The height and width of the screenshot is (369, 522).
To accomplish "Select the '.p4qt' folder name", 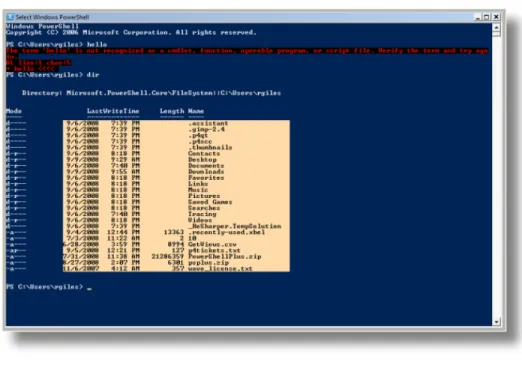I will (x=198, y=135).
